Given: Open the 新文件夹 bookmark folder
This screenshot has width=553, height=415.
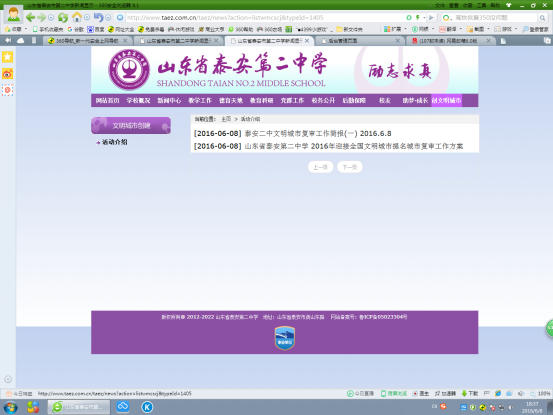Looking at the screenshot, I should pos(349,29).
